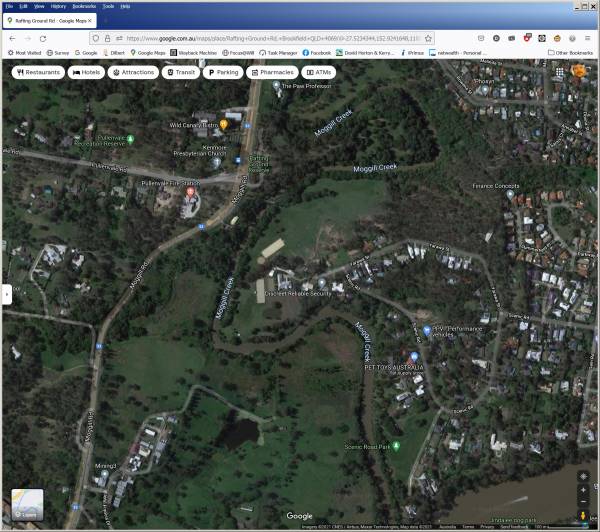View site security padlock information

[108, 39]
